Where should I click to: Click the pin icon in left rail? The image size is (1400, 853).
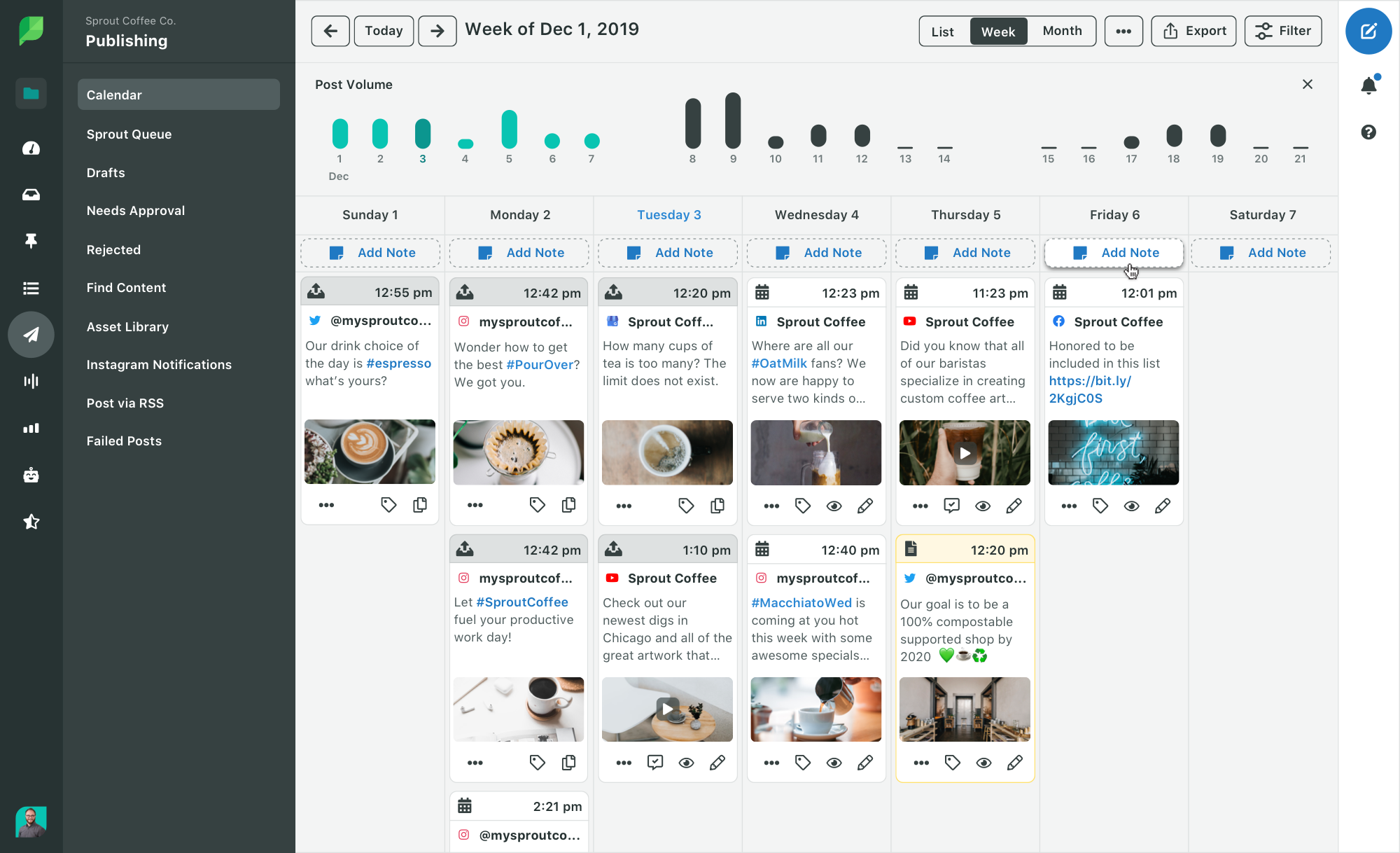(x=31, y=241)
